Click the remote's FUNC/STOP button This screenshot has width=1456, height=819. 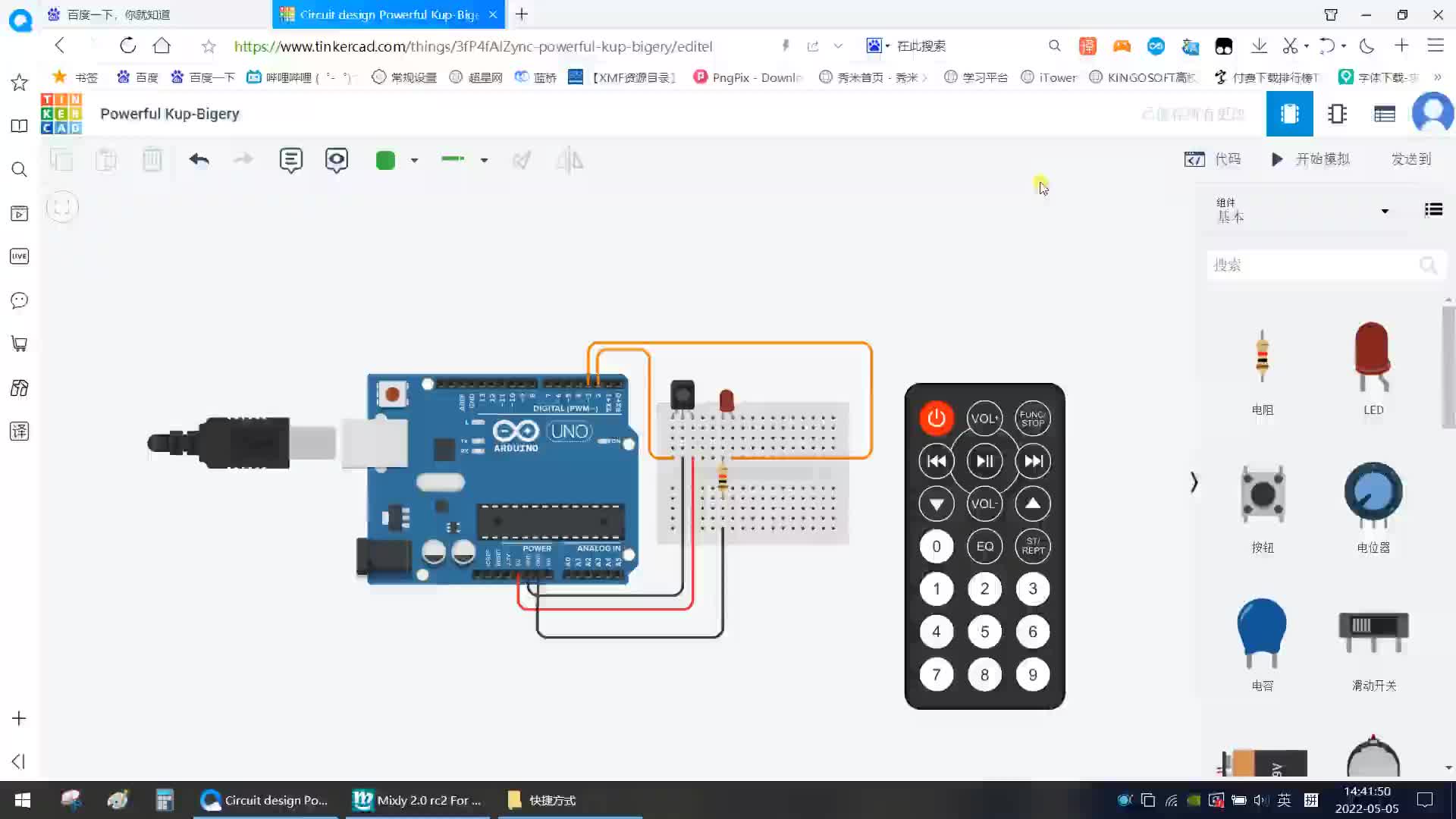pos(1033,418)
